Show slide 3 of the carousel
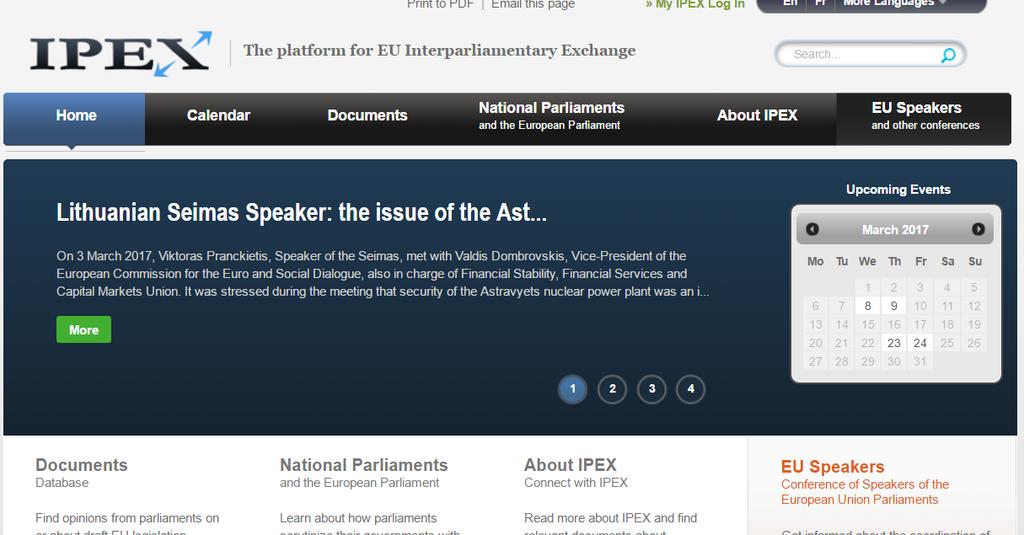This screenshot has width=1024, height=535. (x=652, y=389)
